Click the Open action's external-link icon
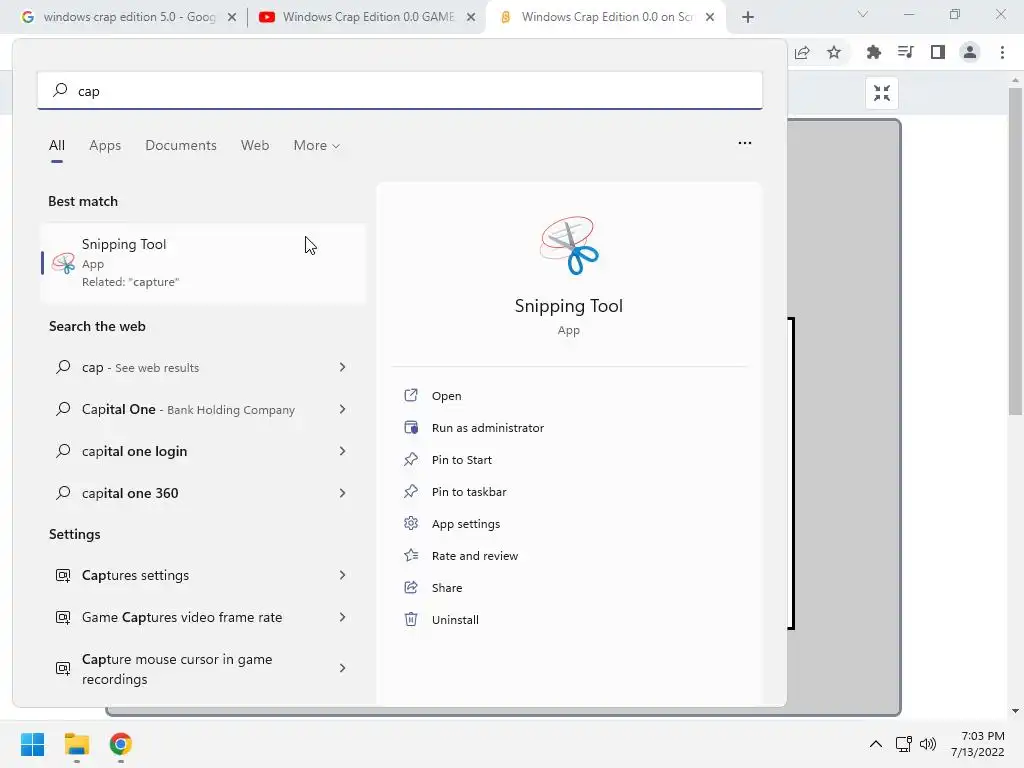Viewport: 1024px width, 768px height. [411, 395]
